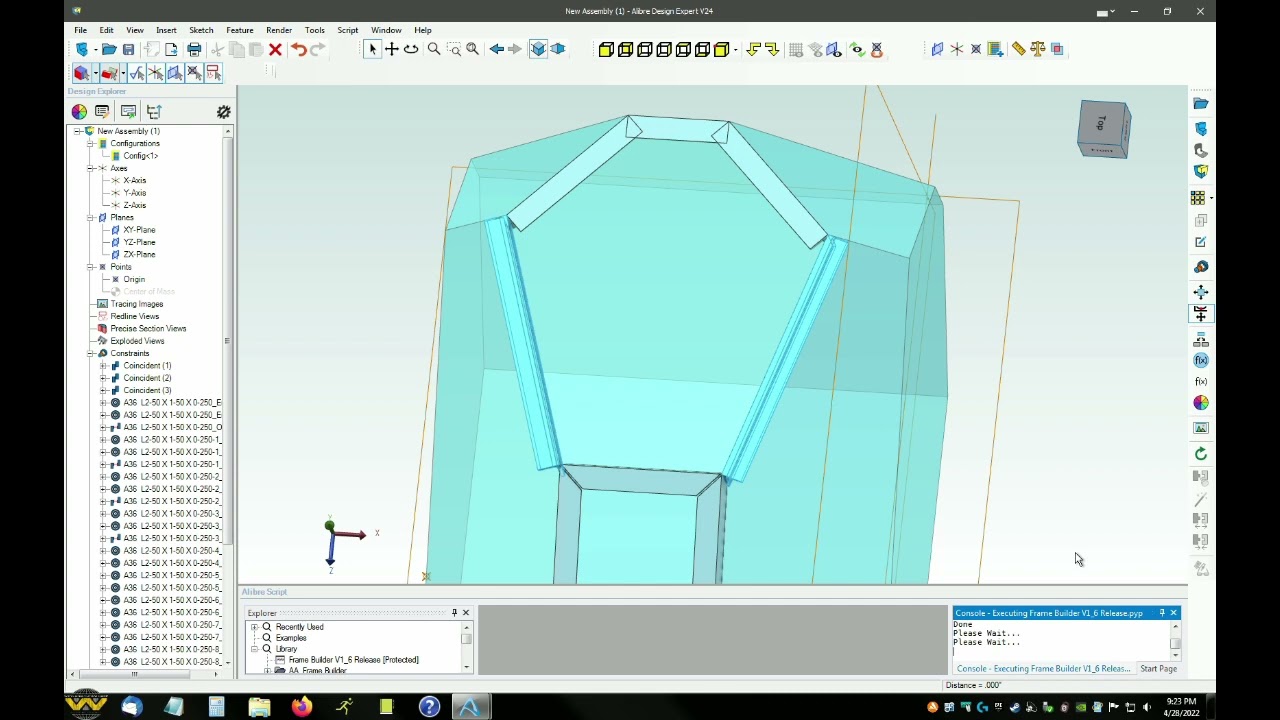The height and width of the screenshot is (720, 1280).
Task: Open the display mode cubes dropdown arrow
Action: tap(735, 49)
